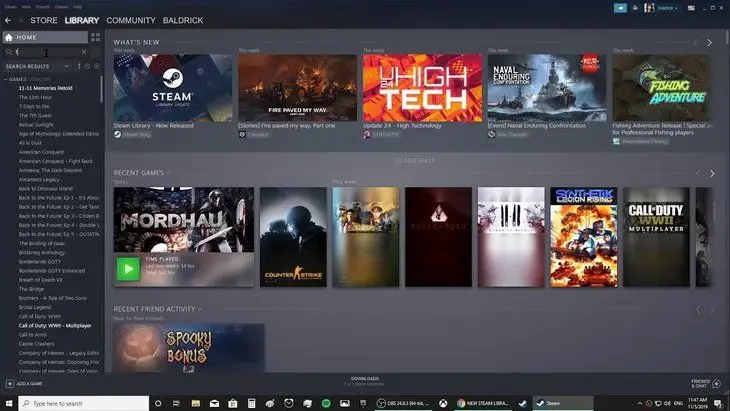Open the COMMUNITY tab
This screenshot has height=411, width=730.
click(131, 20)
